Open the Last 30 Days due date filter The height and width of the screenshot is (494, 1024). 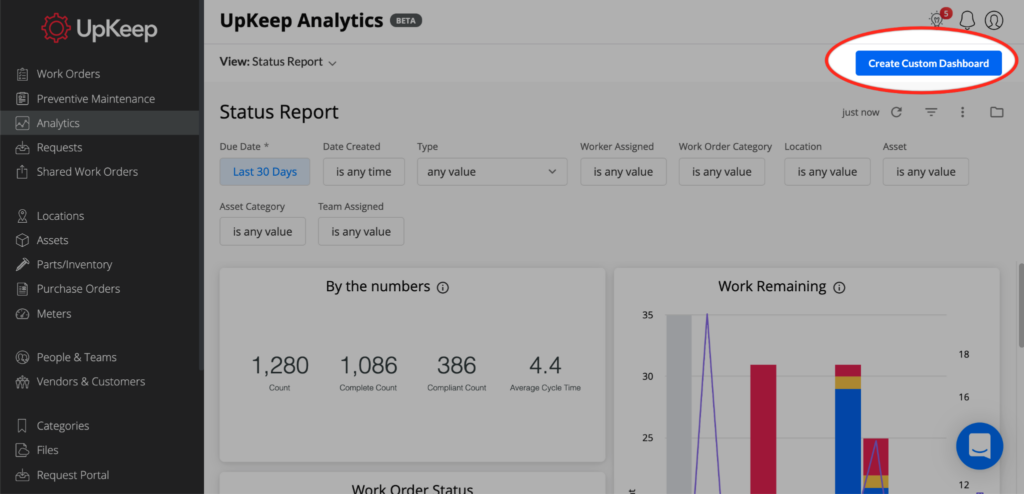click(264, 172)
